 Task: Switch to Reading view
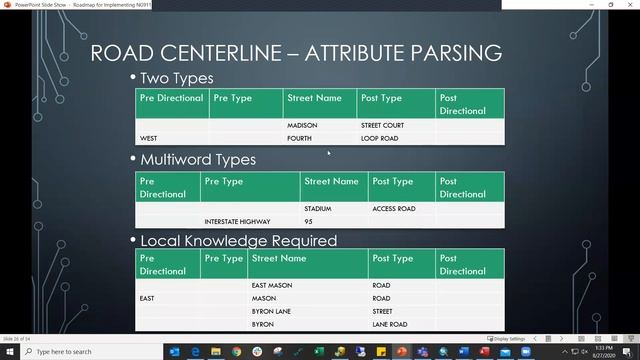pos(614,339)
